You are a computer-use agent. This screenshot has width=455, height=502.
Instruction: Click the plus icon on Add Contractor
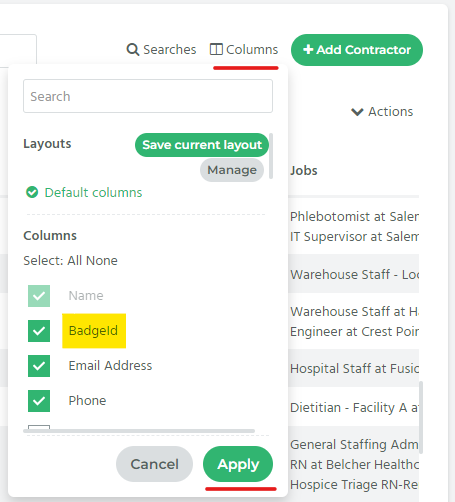pyautogui.click(x=308, y=49)
